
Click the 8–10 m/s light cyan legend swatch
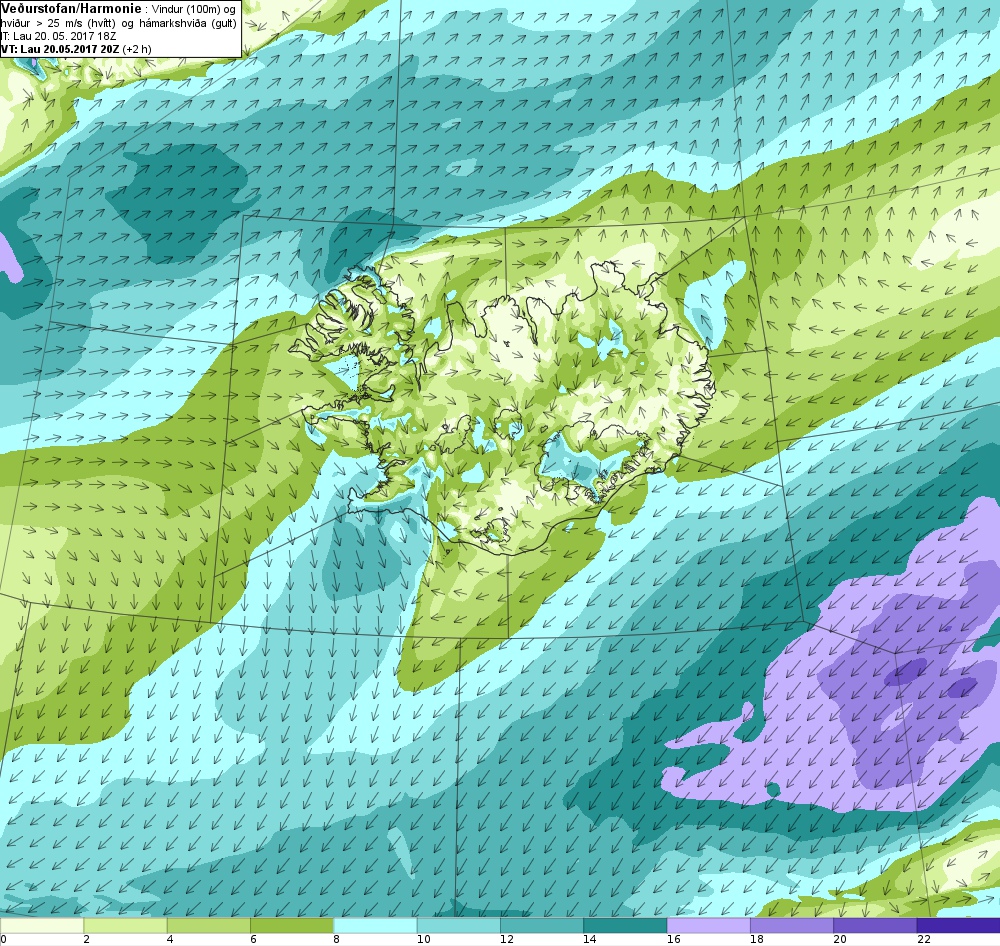375,926
